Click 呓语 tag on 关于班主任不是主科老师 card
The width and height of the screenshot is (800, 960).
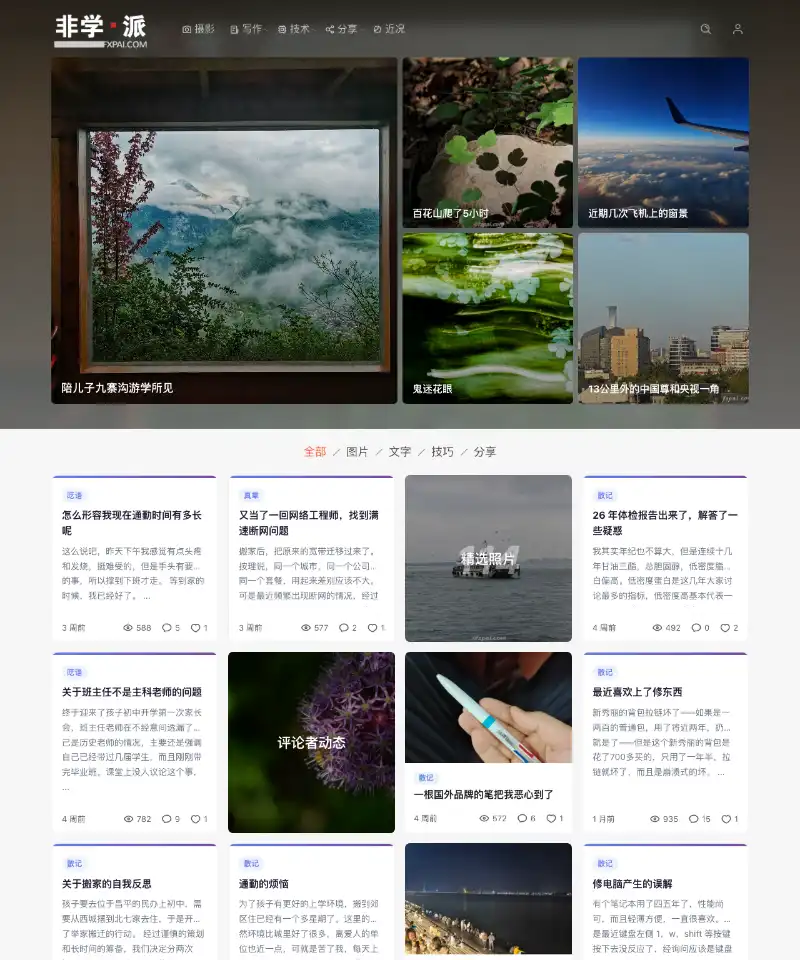click(74, 672)
